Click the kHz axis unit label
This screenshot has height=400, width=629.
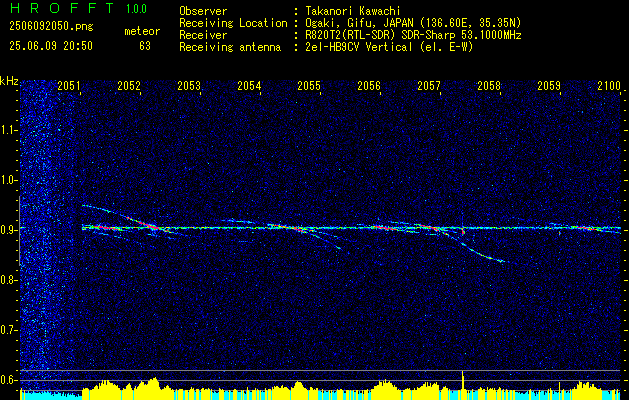(9, 81)
